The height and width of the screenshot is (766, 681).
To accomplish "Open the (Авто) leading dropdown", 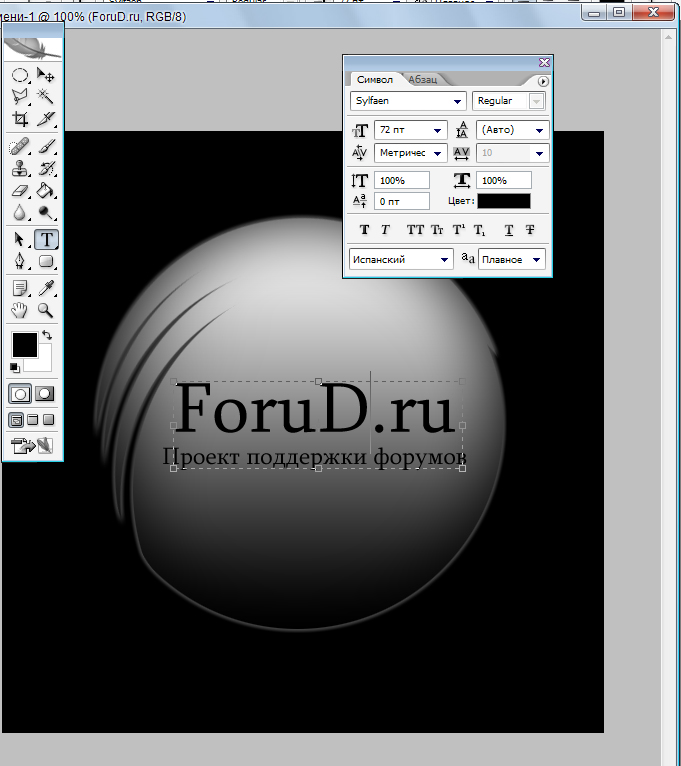I will pos(539,130).
